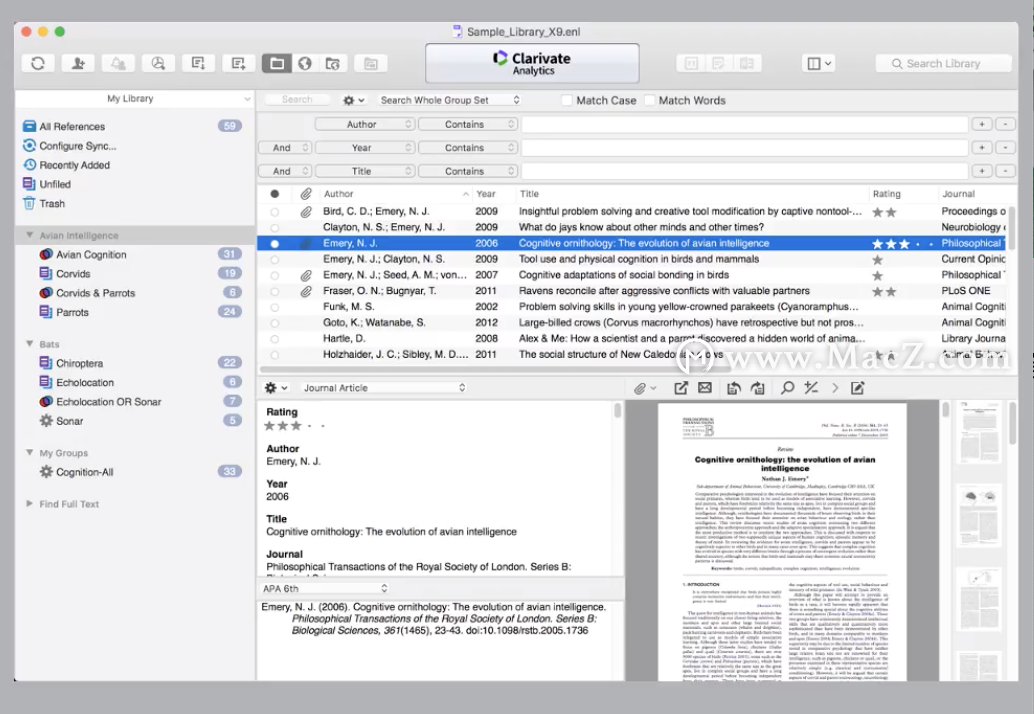This screenshot has width=1034, height=714.
Task: Click the Find Full Text toolbar icon
Action: pos(158,63)
